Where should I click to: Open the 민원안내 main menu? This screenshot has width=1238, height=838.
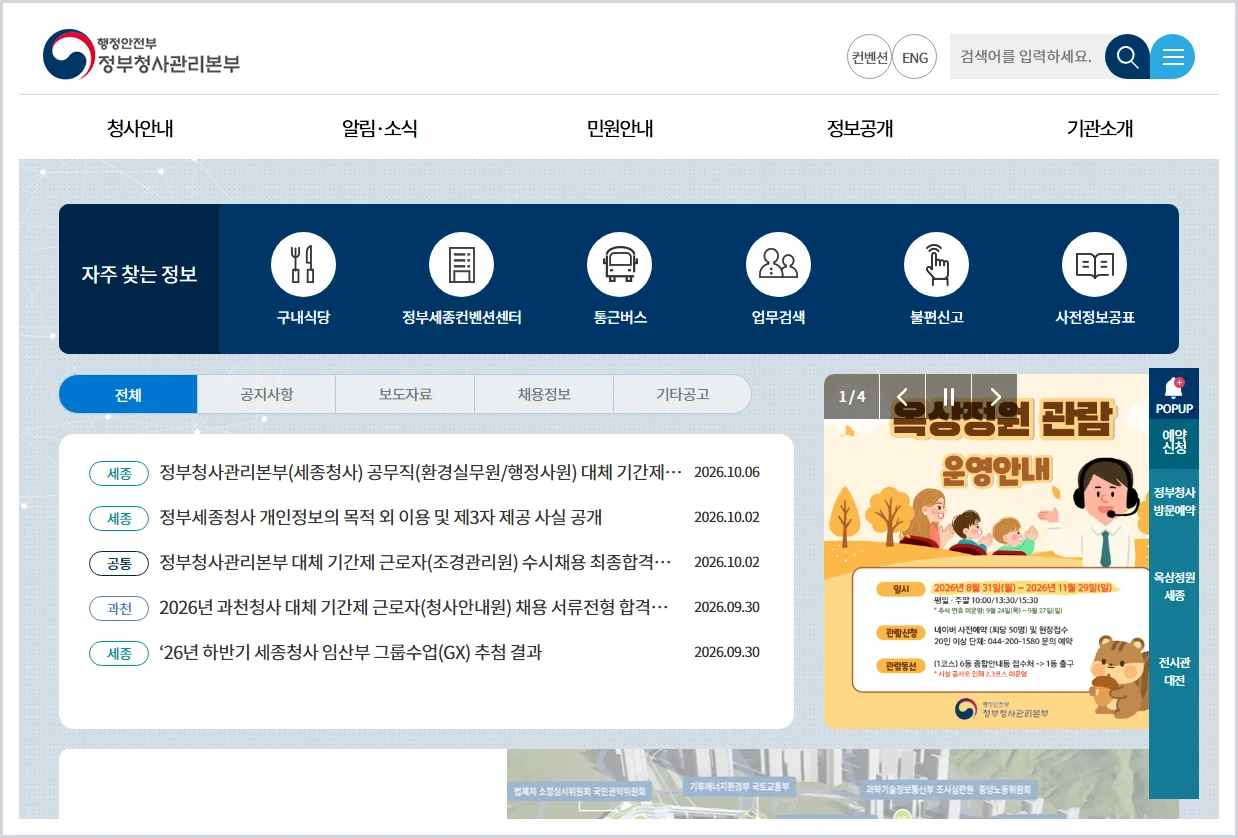click(x=620, y=128)
